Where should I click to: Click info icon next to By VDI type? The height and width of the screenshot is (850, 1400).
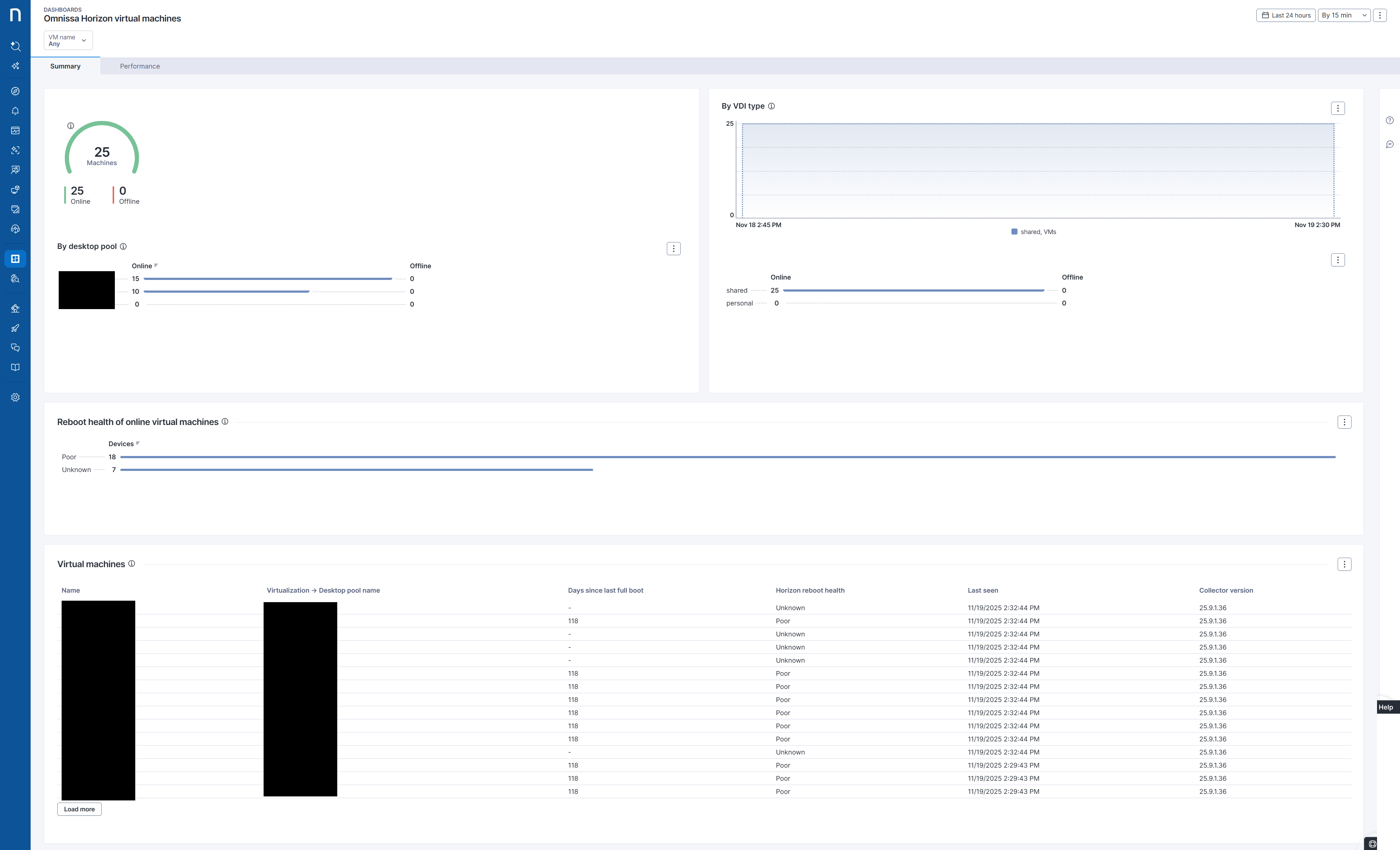pyautogui.click(x=771, y=106)
